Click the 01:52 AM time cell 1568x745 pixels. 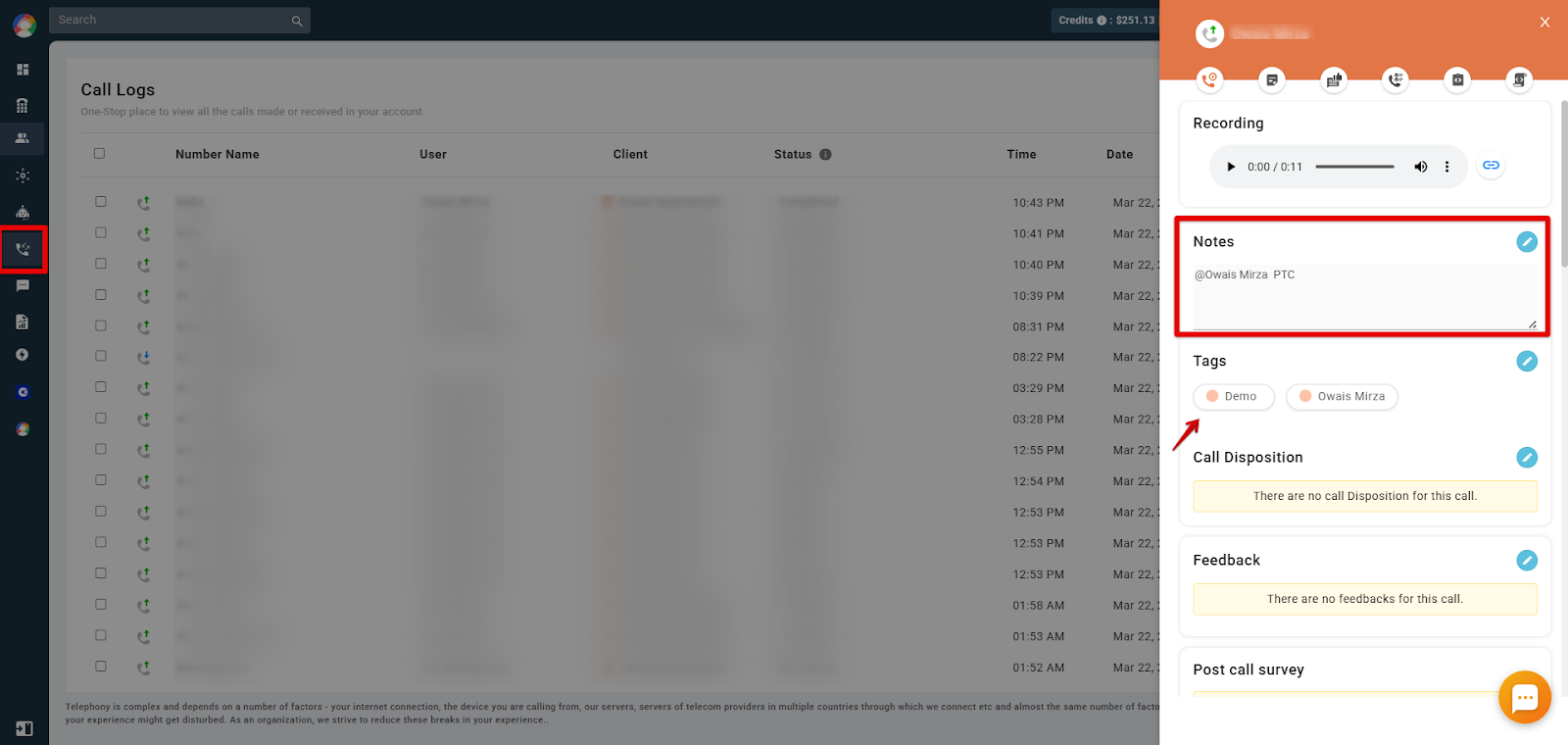point(1039,668)
